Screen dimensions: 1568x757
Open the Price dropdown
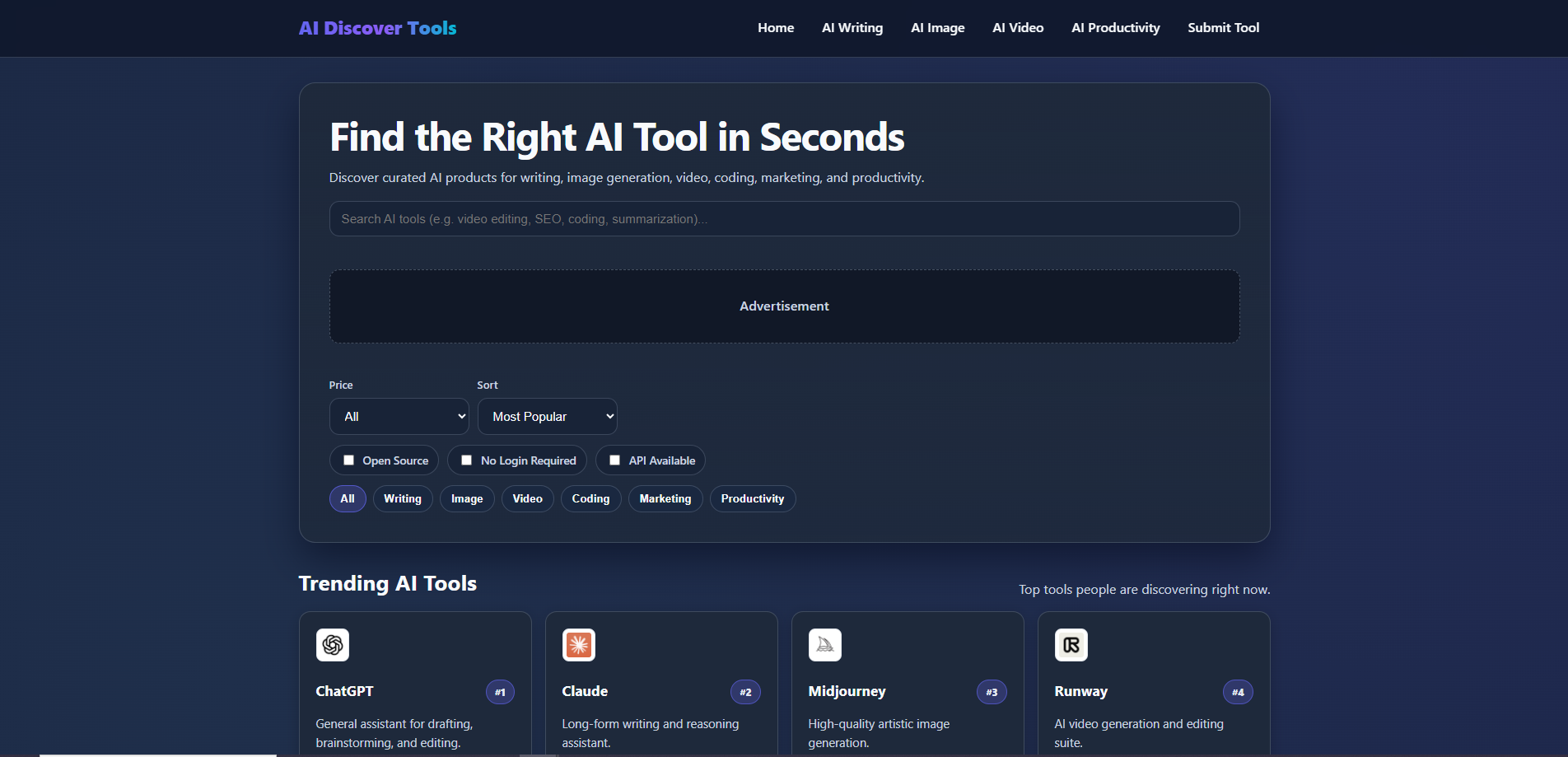point(399,416)
